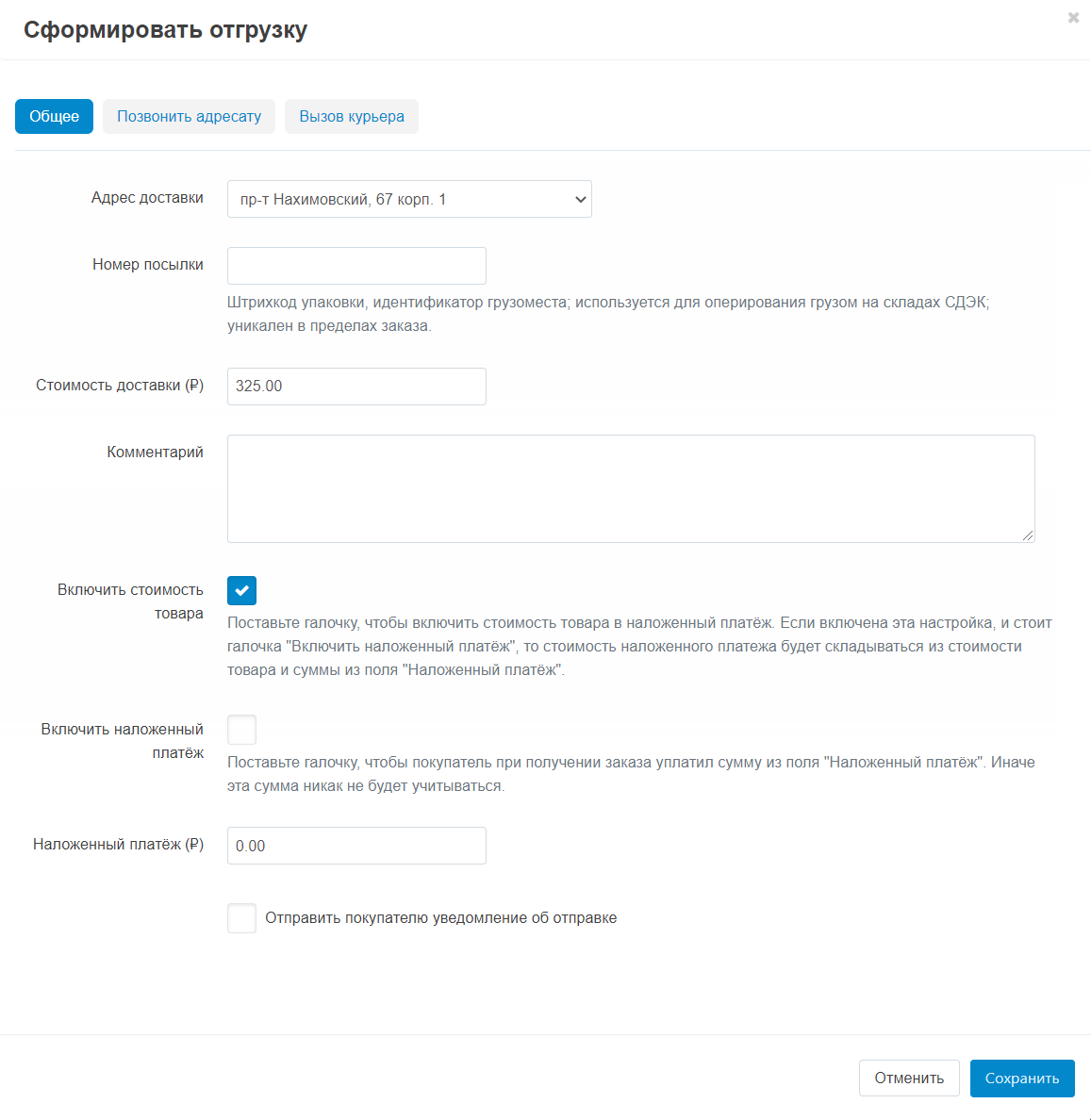Click inside the Комментарий text area
This screenshot has height=1120, width=1091.
[x=631, y=488]
